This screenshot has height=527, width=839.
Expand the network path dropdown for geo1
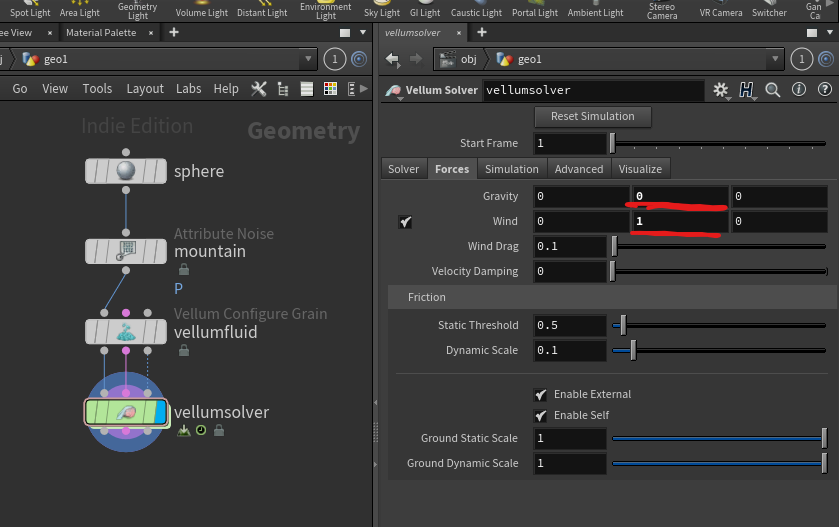pos(309,60)
